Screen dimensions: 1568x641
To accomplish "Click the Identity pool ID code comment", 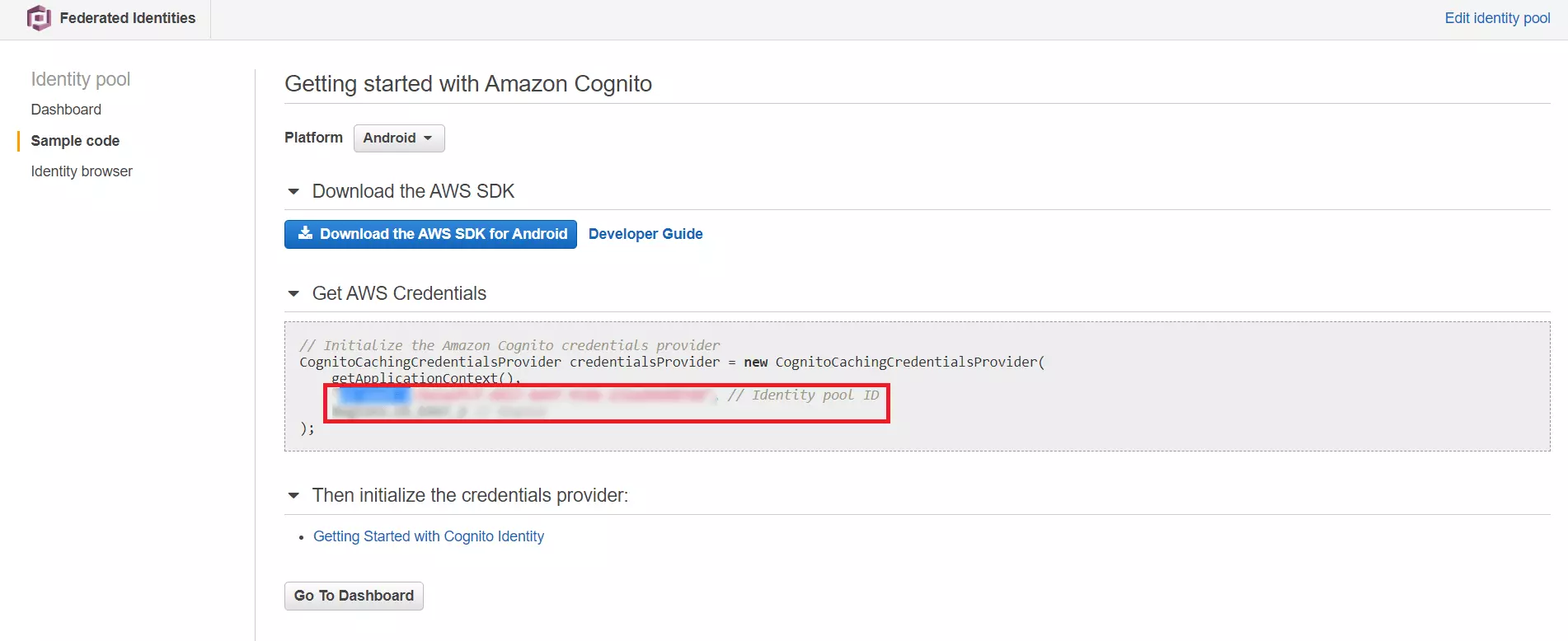I will point(803,395).
